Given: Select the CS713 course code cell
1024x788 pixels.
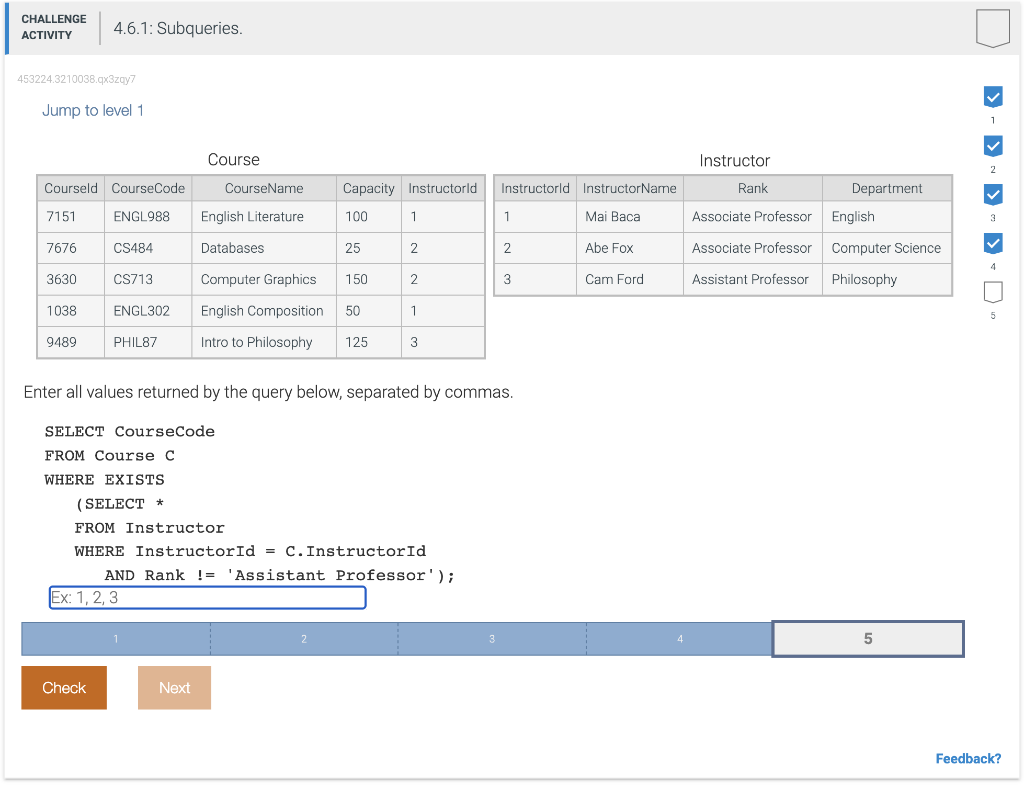Looking at the screenshot, I should click(148, 279).
